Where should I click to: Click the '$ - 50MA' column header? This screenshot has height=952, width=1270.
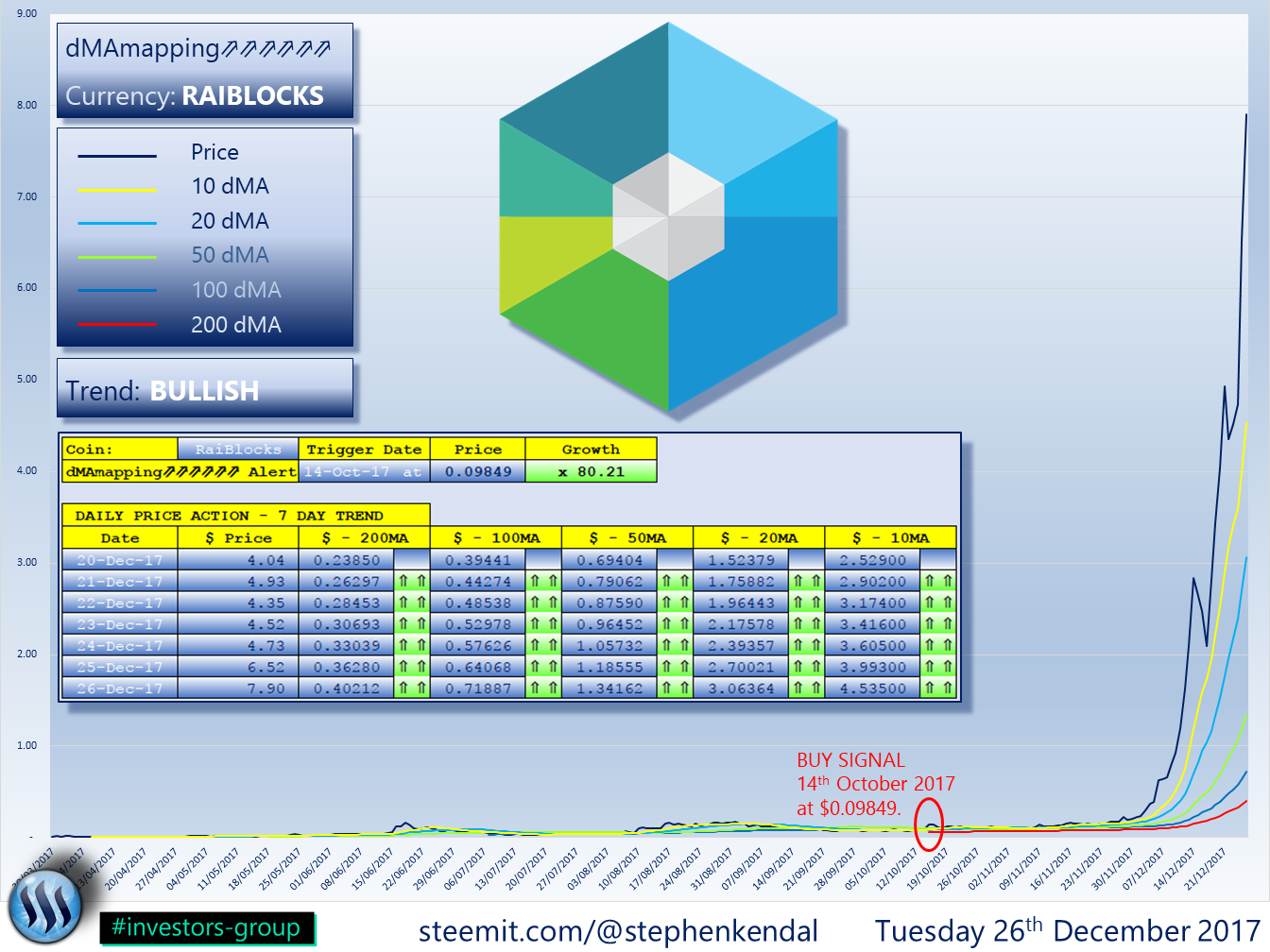tap(627, 538)
